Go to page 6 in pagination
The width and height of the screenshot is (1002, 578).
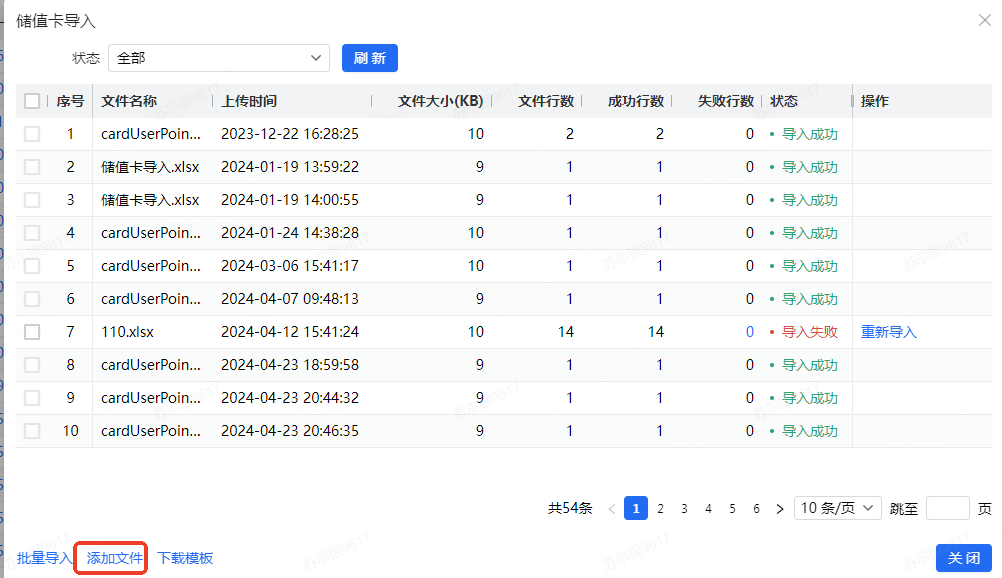coord(756,509)
